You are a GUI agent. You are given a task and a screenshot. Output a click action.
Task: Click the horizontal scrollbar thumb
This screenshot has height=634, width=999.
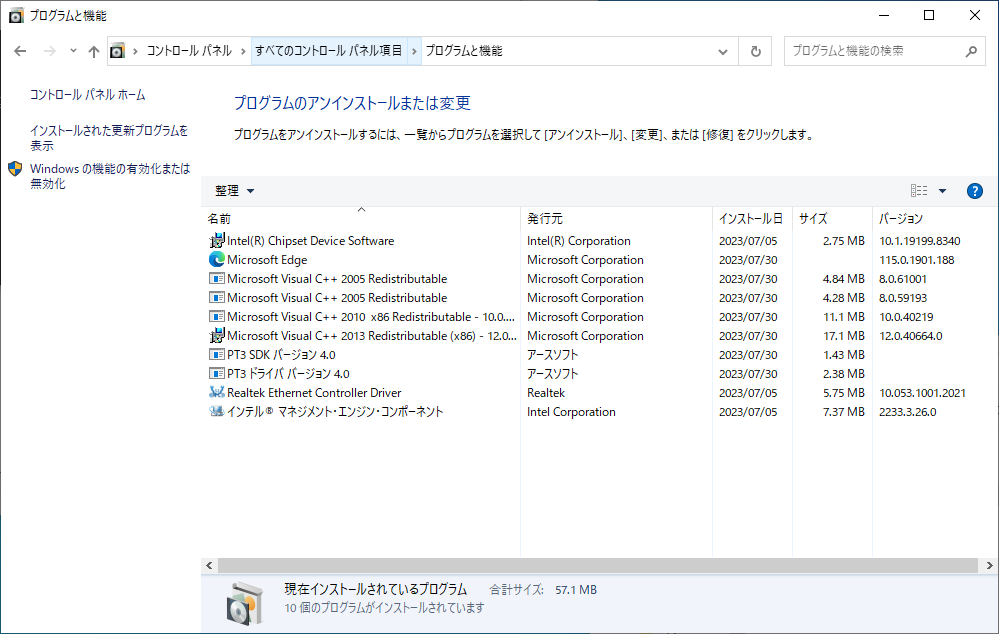598,565
